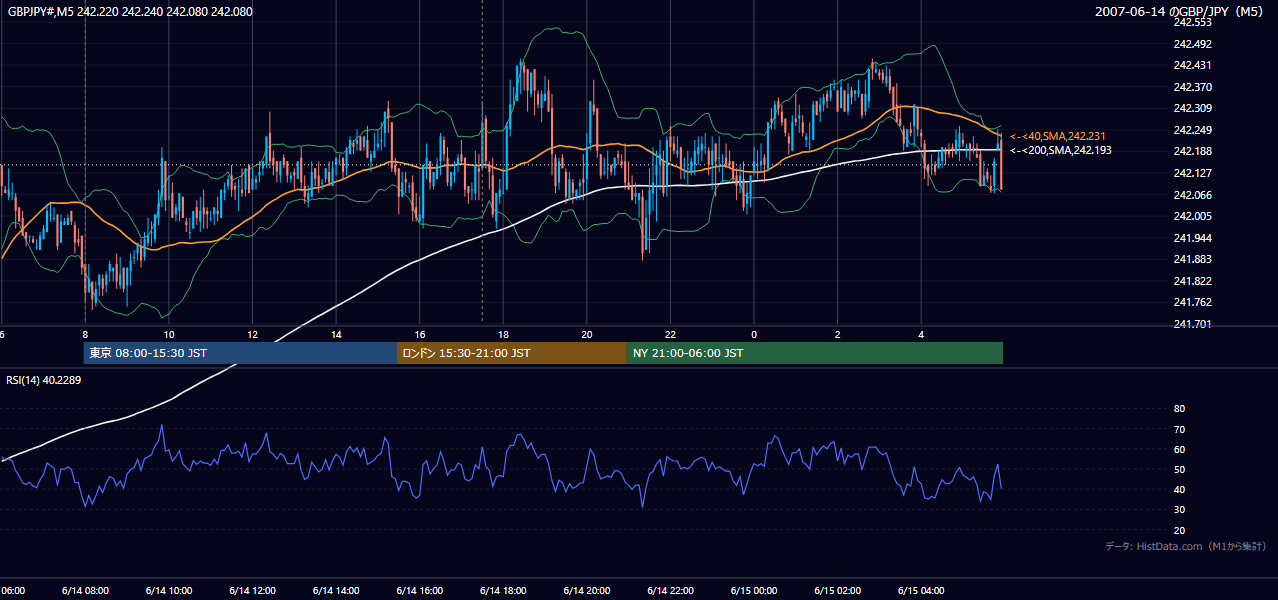The height and width of the screenshot is (600, 1278).
Task: Click the 6/15 04:00 date label
Action: tap(921, 591)
